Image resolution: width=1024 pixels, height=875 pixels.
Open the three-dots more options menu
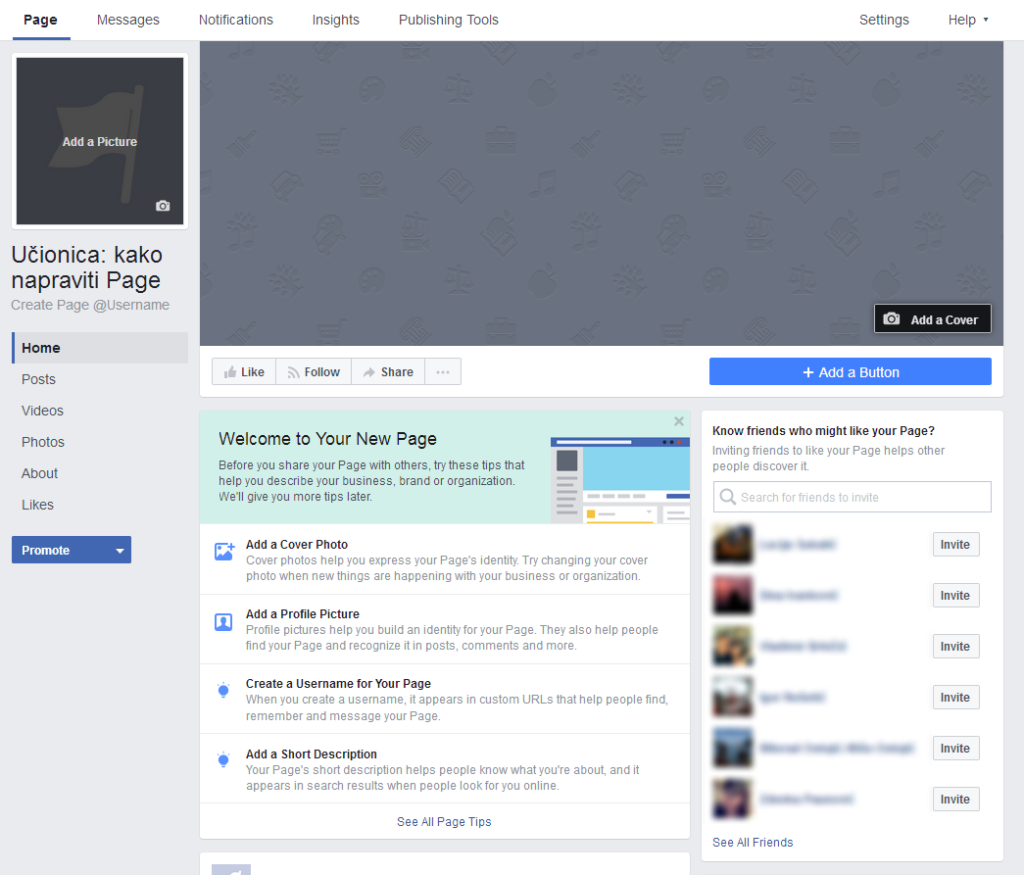click(x=443, y=372)
